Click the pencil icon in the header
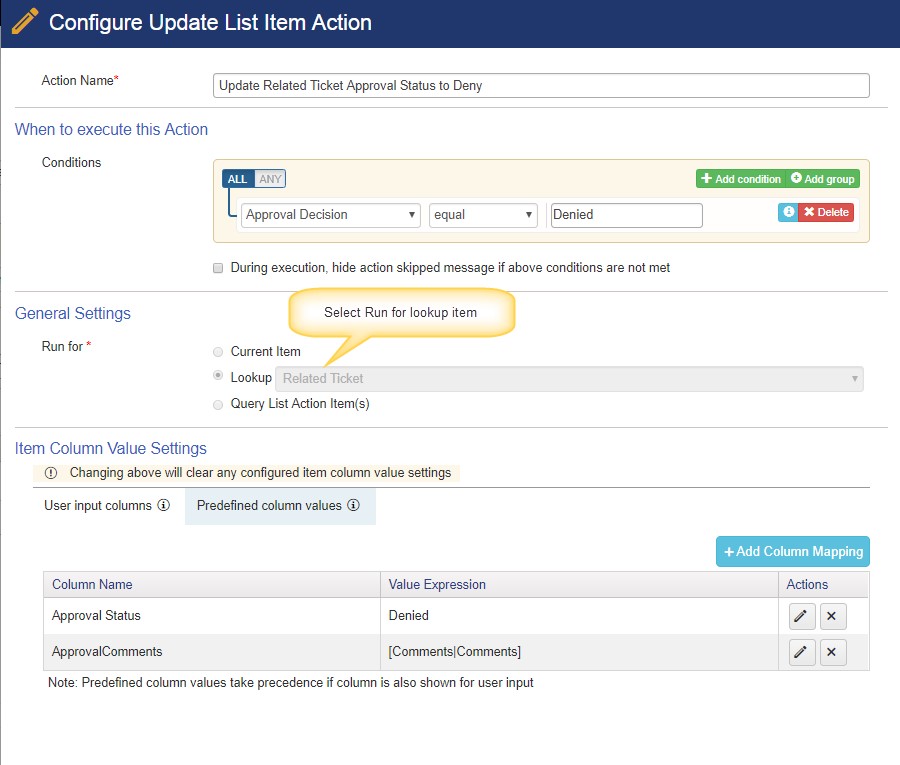Image resolution: width=900 pixels, height=765 pixels. pos(25,21)
